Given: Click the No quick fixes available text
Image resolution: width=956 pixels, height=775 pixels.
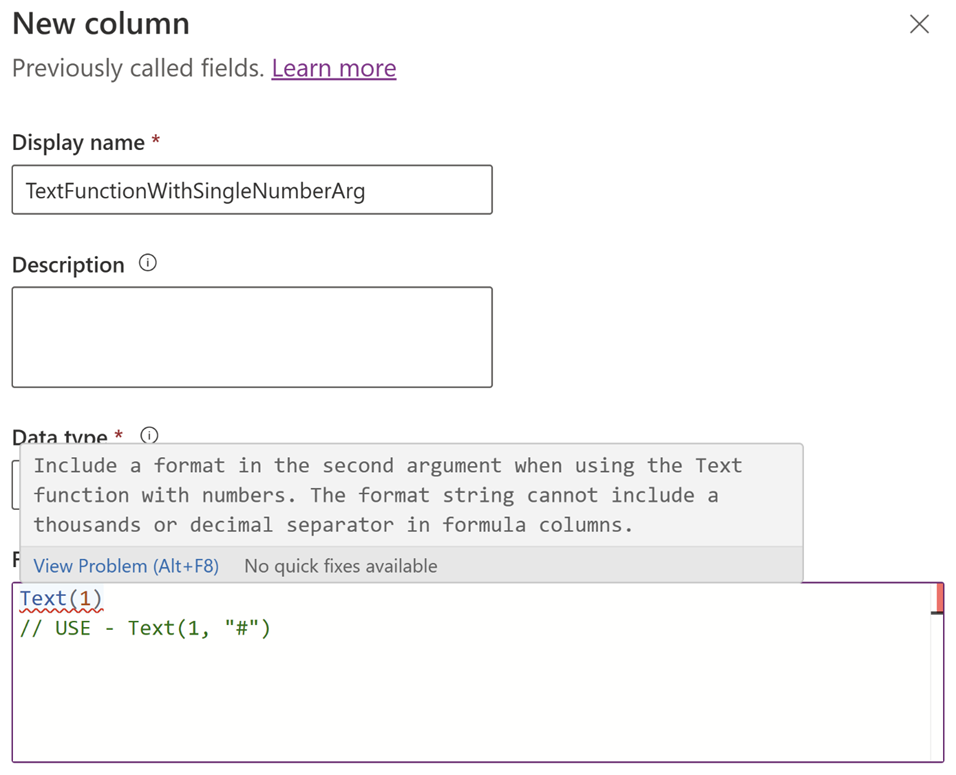Looking at the screenshot, I should 340,566.
